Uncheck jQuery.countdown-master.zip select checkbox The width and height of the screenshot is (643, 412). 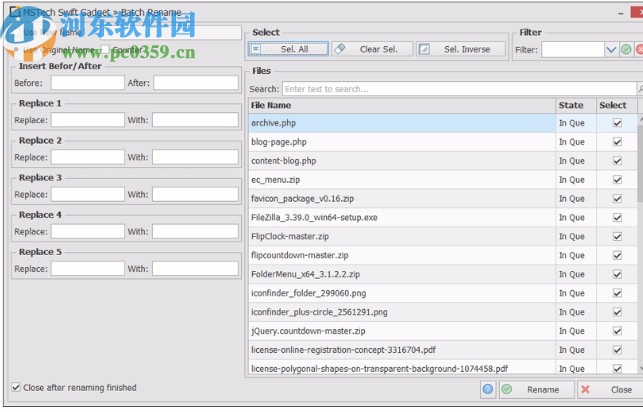coord(617,331)
